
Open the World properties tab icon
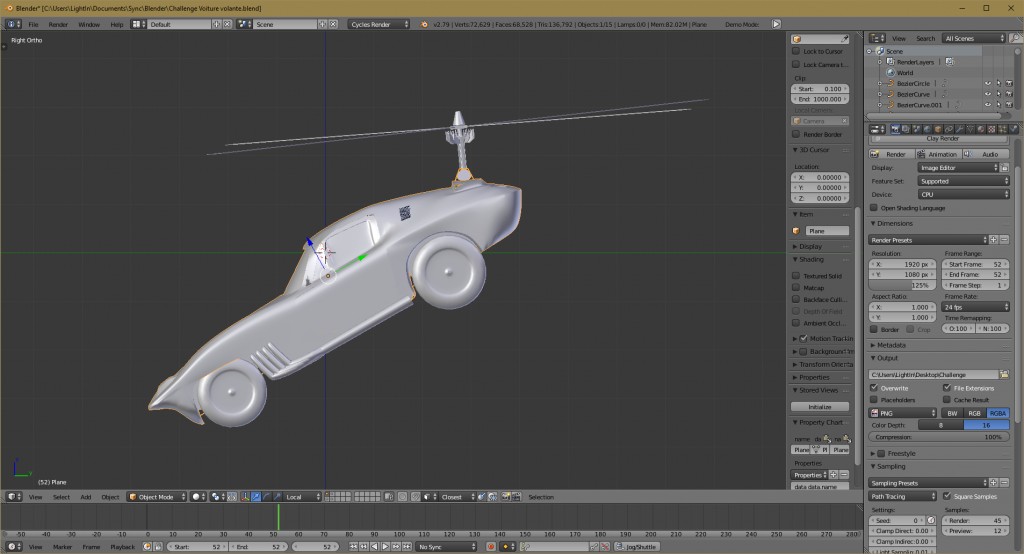click(x=926, y=129)
